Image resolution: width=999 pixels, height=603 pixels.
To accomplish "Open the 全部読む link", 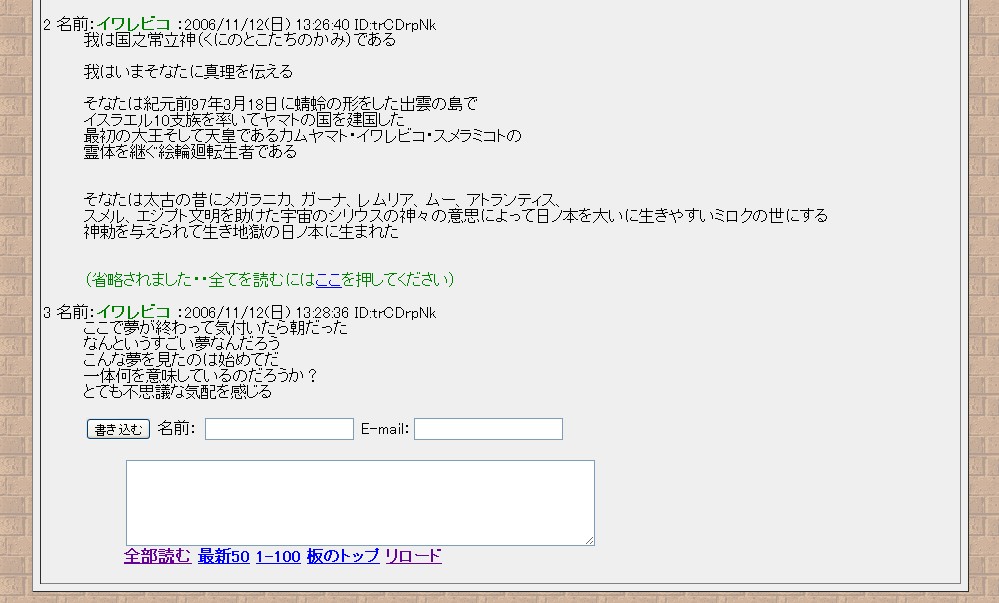I will click(157, 556).
